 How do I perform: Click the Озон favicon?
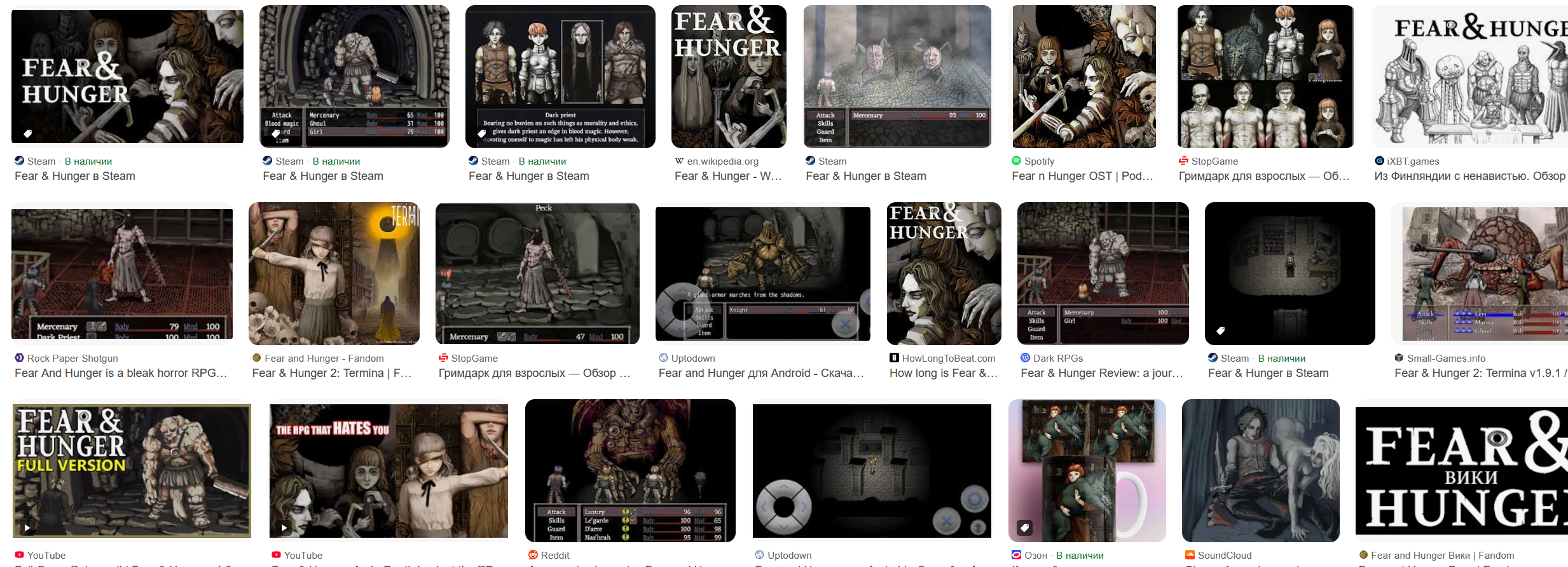pyautogui.click(x=1016, y=555)
